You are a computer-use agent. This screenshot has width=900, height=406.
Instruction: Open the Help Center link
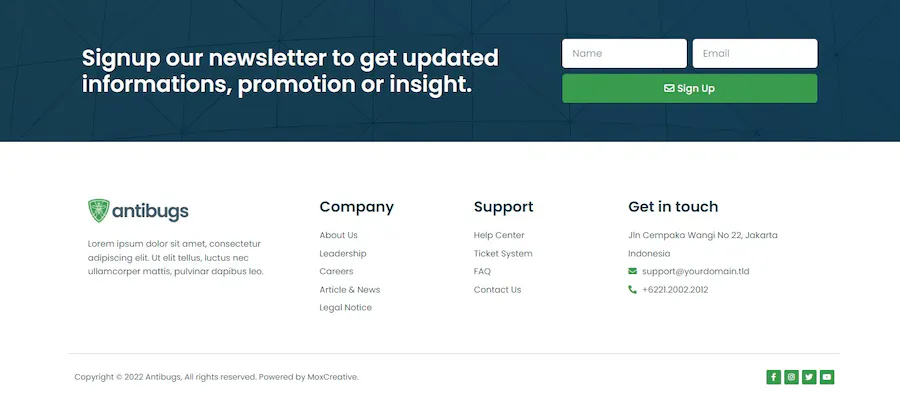pos(499,235)
